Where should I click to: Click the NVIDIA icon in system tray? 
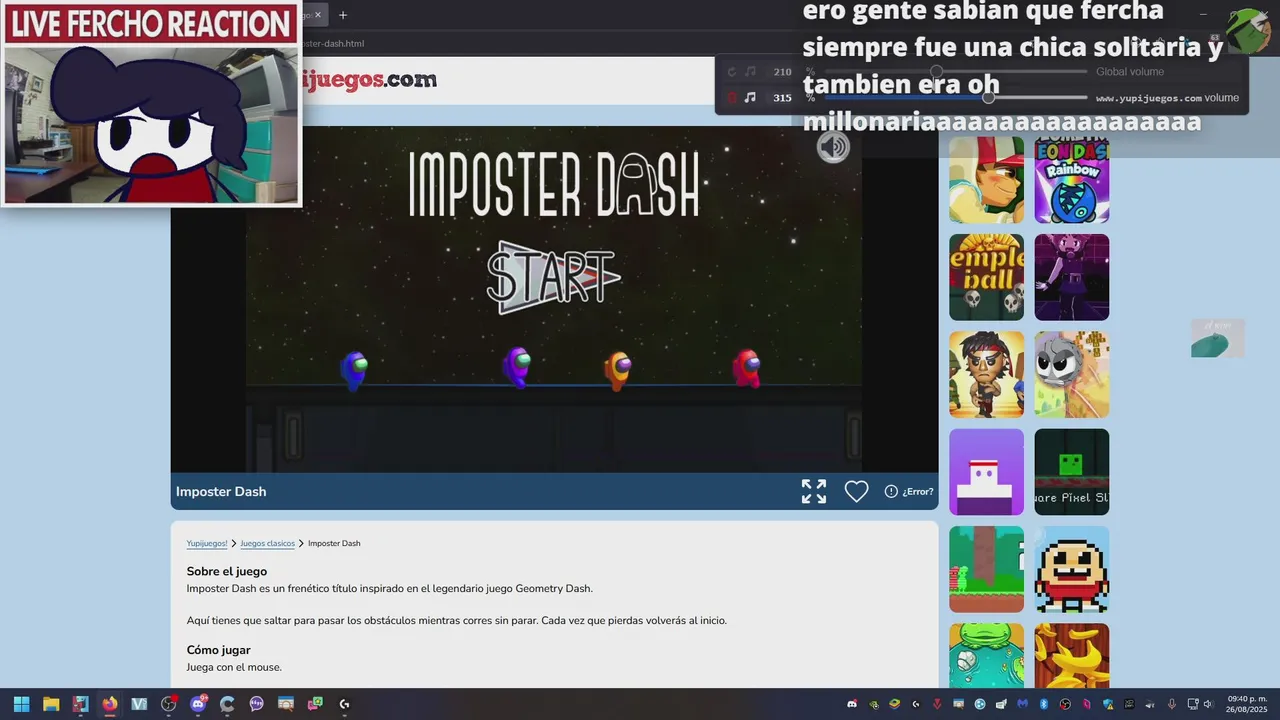tap(874, 704)
